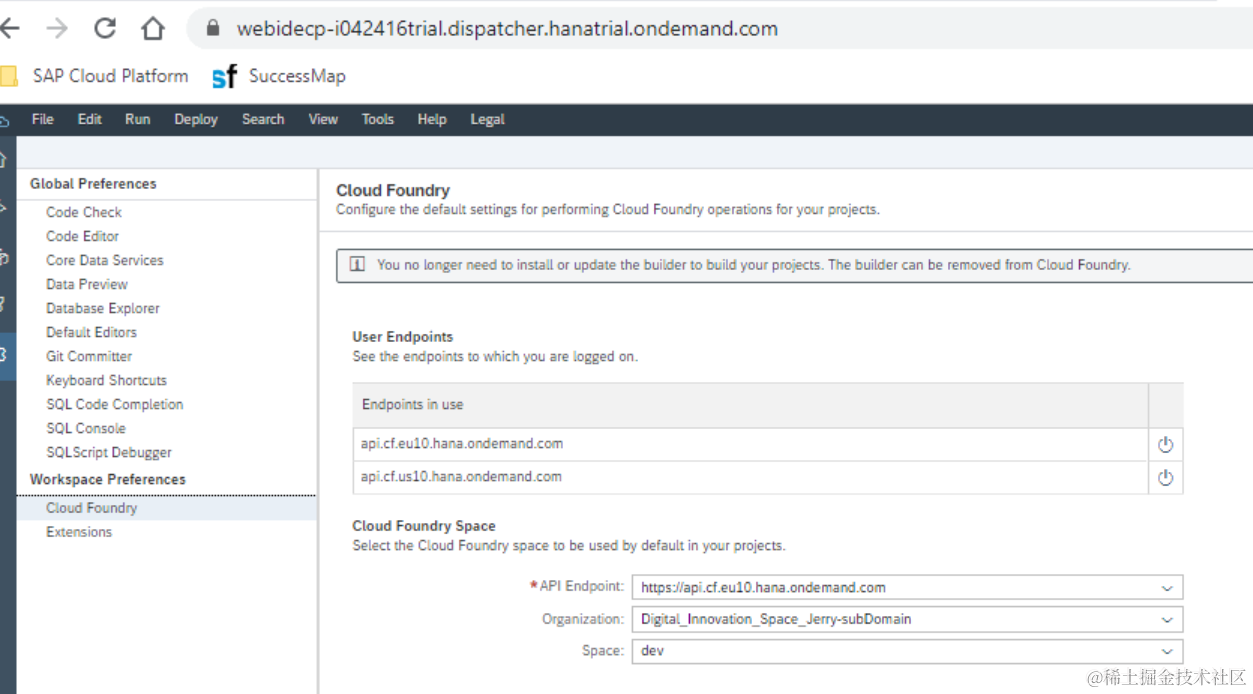Open the Space dropdown arrow
1253x694 pixels.
pos(1167,651)
